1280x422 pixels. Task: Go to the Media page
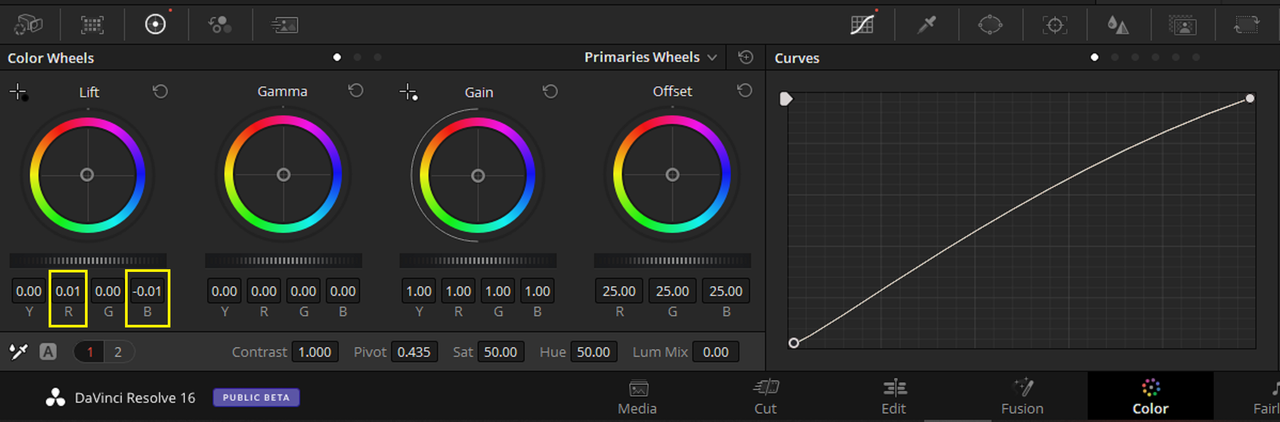[x=638, y=397]
